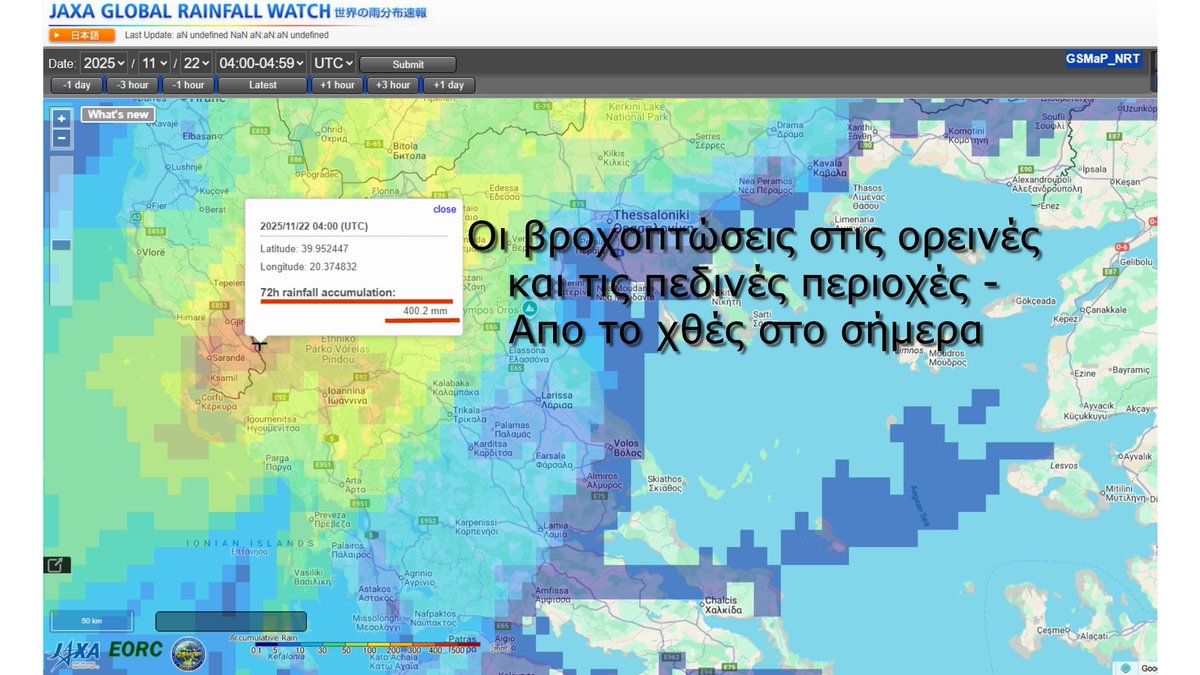The image size is (1200, 675).
Task: Open the What's new notice
Action: pyautogui.click(x=118, y=114)
